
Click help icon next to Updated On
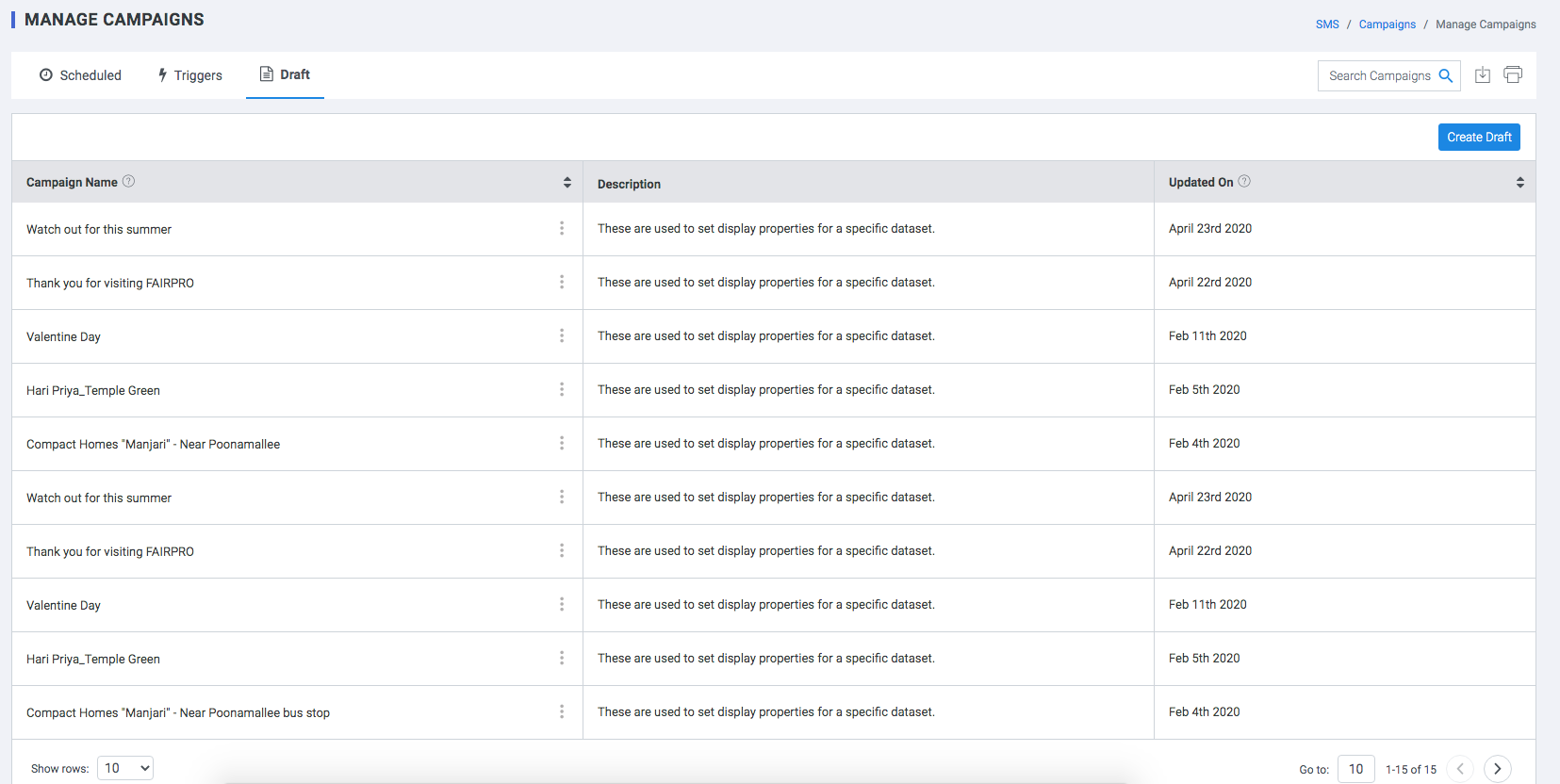(x=1244, y=182)
